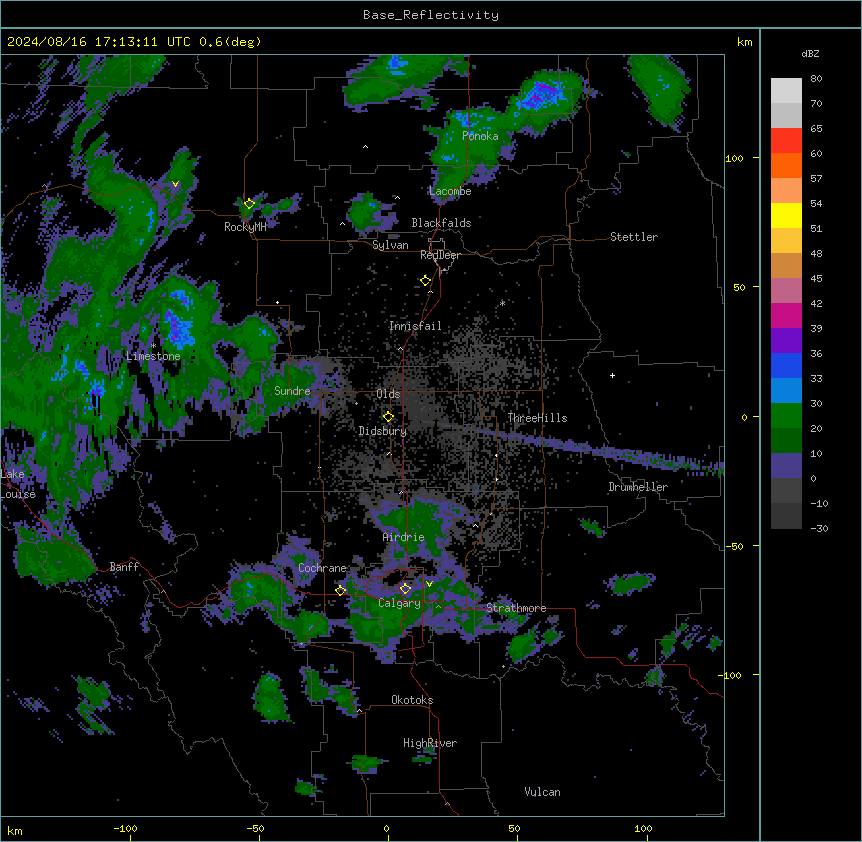Select the red swatch in dBZ legend
This screenshot has width=862, height=842.
click(786, 140)
